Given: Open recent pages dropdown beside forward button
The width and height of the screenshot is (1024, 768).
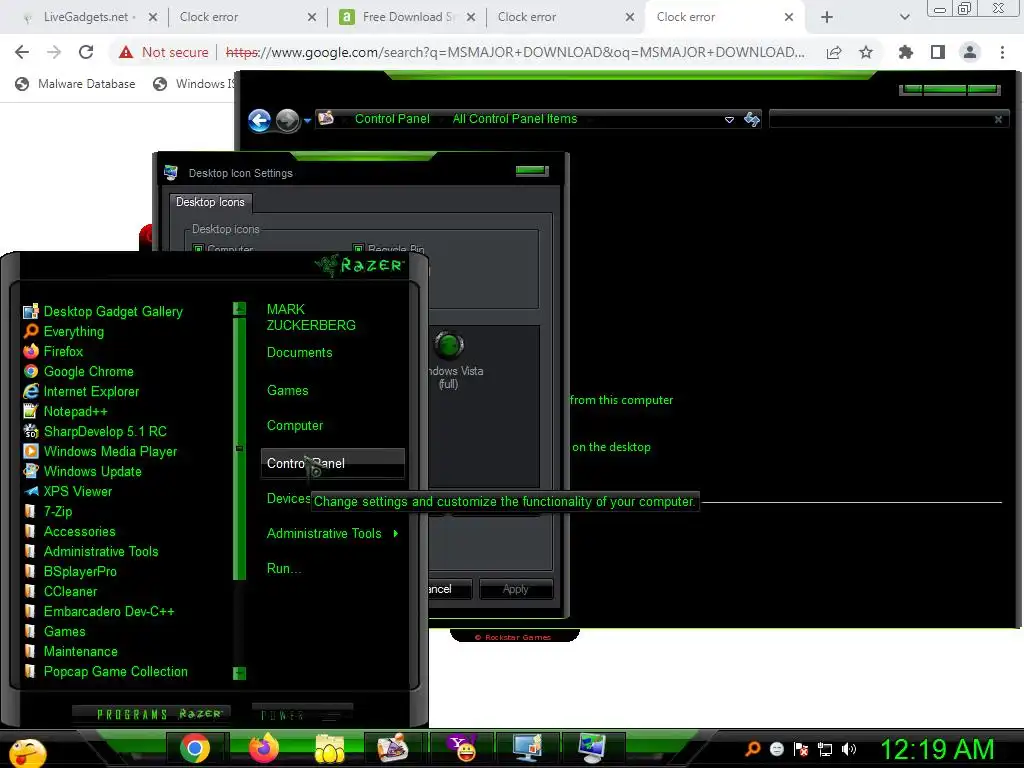Looking at the screenshot, I should 307,121.
